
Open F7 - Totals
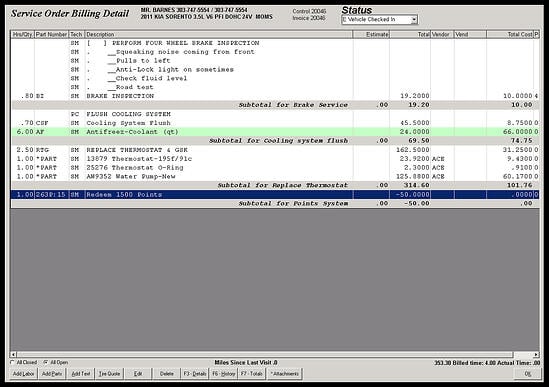252,374
